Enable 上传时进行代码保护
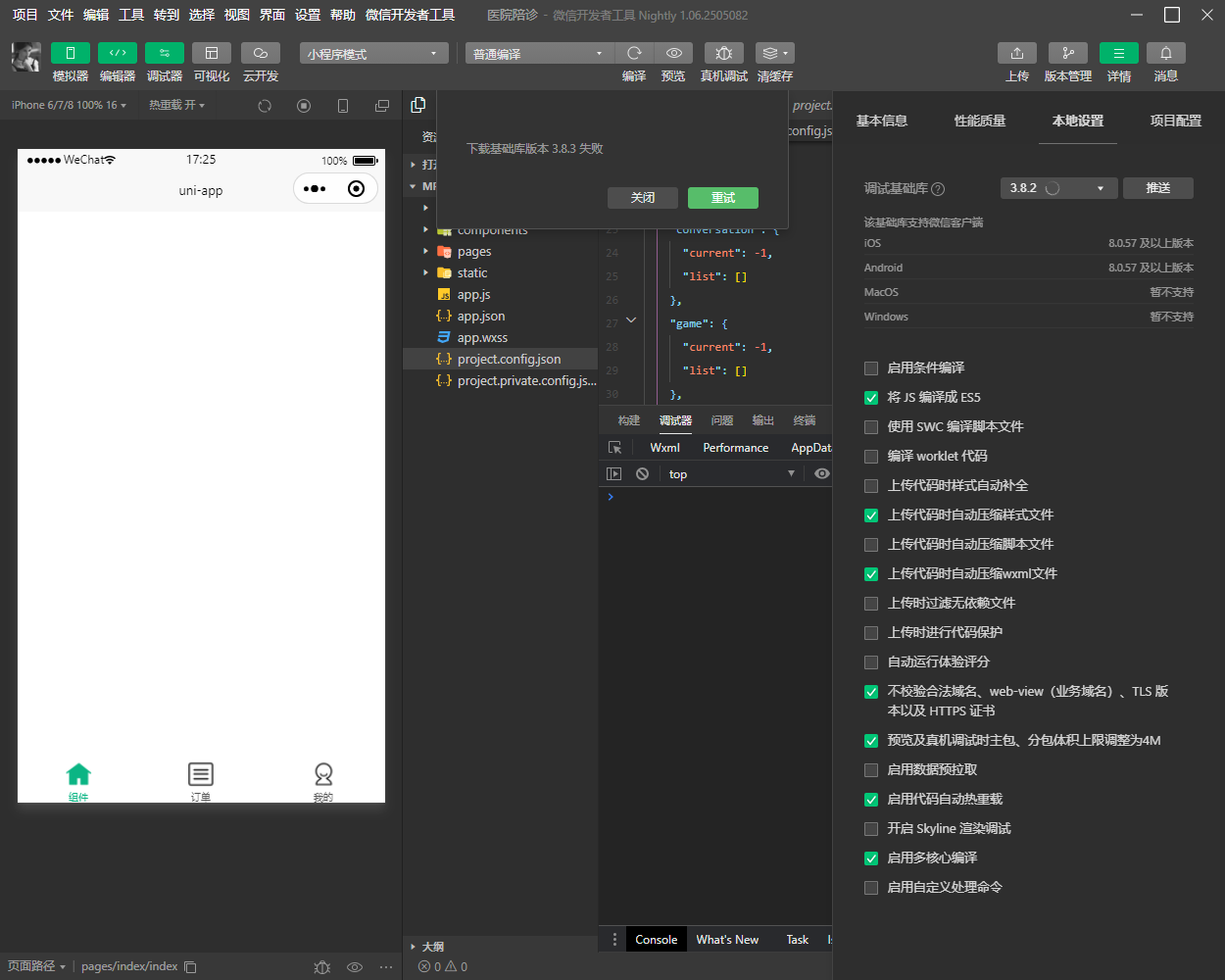Screen dimensions: 1225x980 tap(871, 633)
